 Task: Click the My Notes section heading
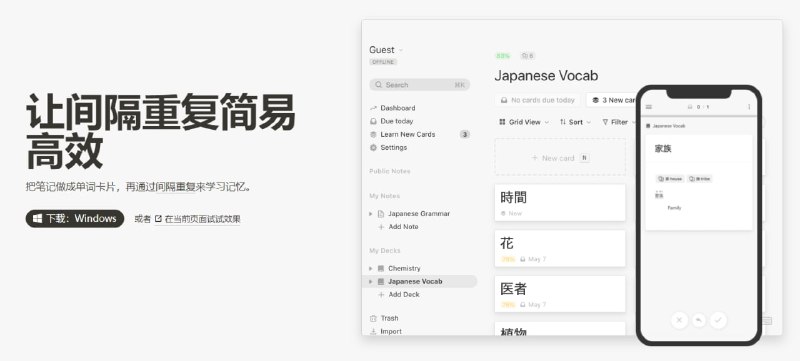(x=385, y=196)
